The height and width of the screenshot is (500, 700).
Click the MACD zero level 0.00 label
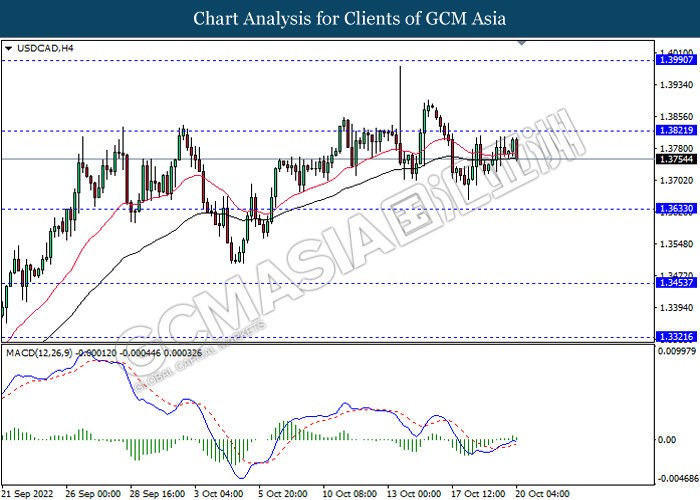(x=667, y=440)
